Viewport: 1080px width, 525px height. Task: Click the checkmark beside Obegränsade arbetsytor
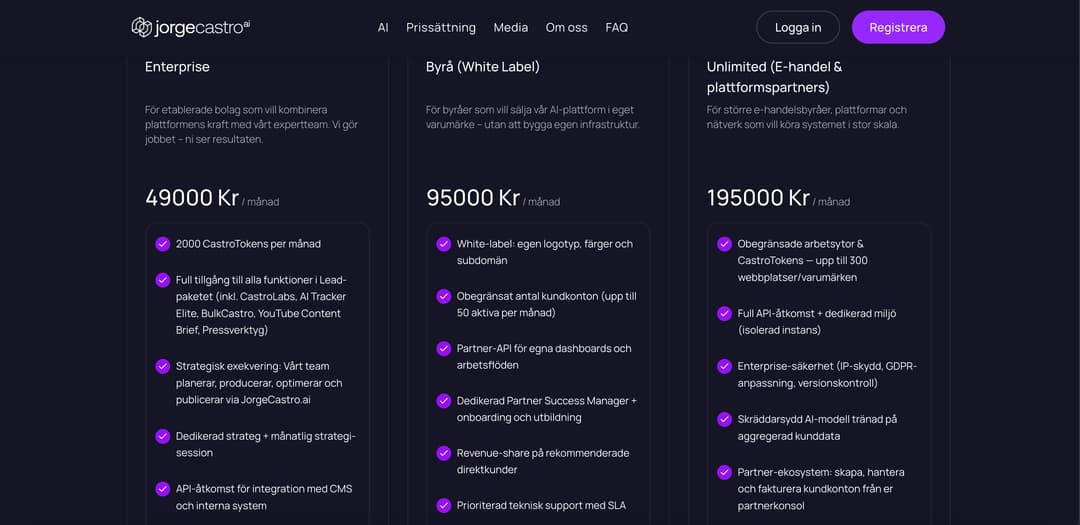point(724,244)
